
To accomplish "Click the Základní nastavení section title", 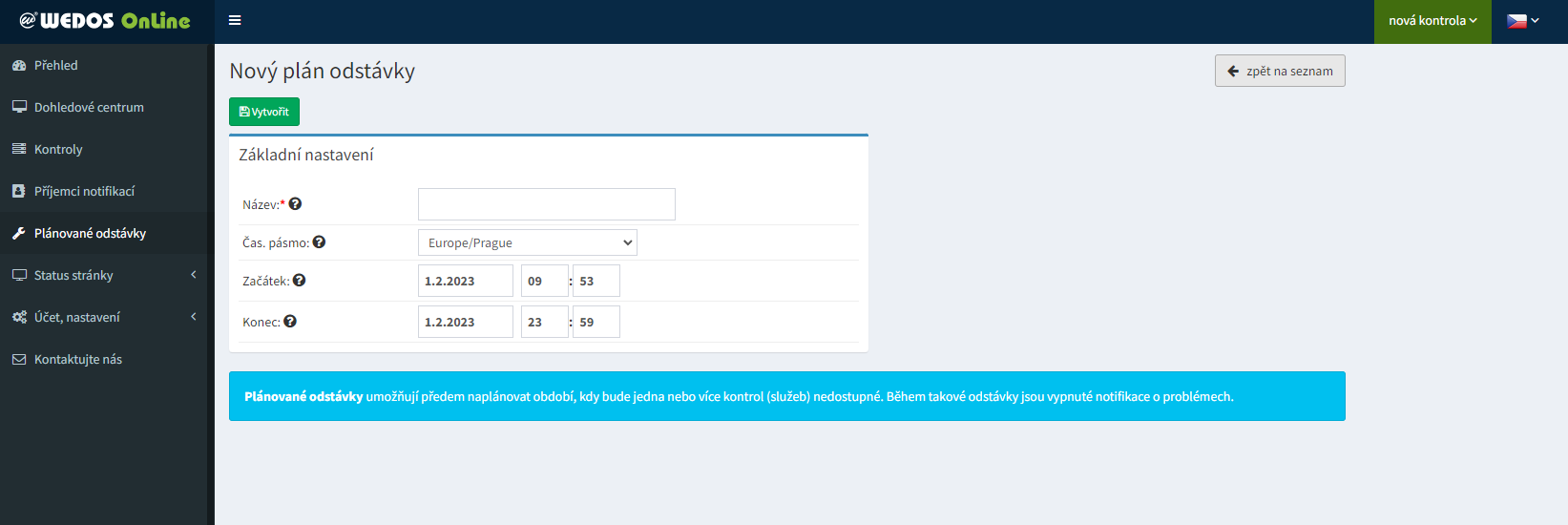I will (x=306, y=155).
